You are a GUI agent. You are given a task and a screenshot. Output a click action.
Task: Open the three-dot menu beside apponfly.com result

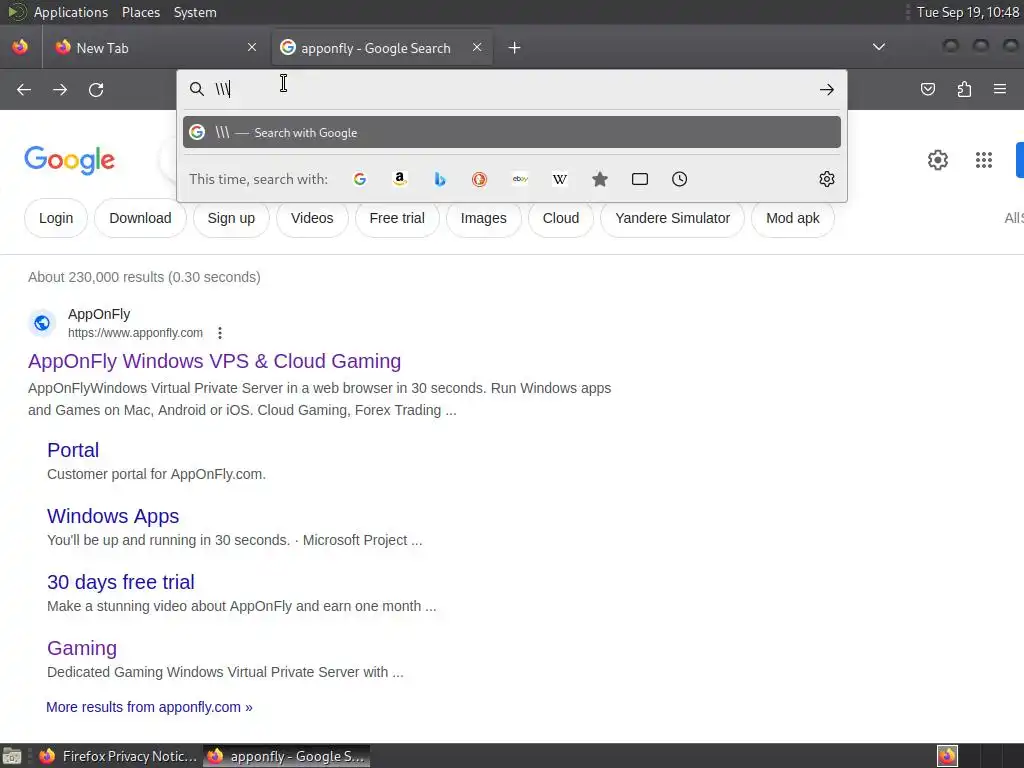220,333
